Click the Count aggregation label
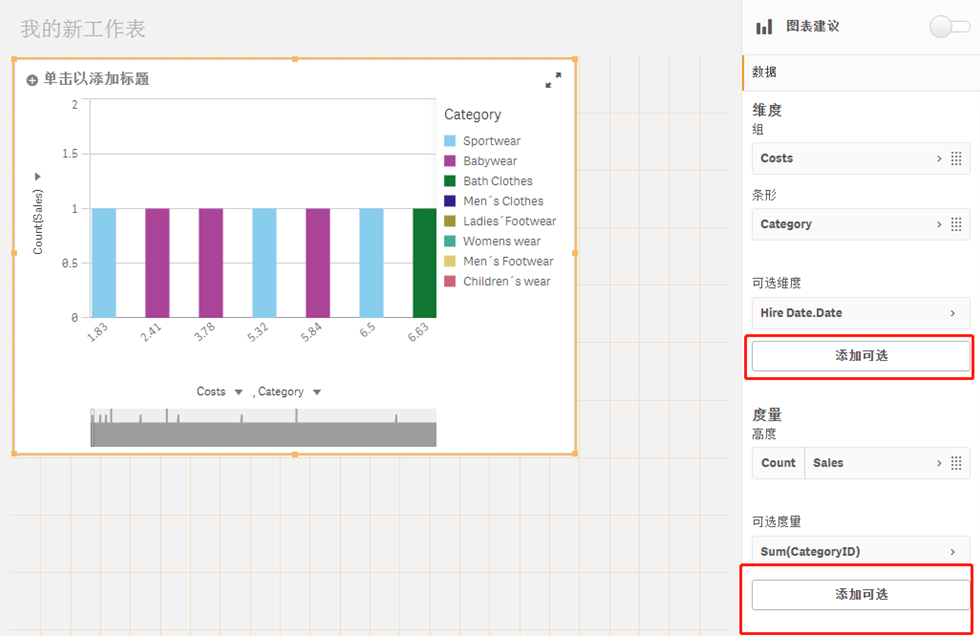Viewport: 980px width, 637px height. click(x=778, y=463)
